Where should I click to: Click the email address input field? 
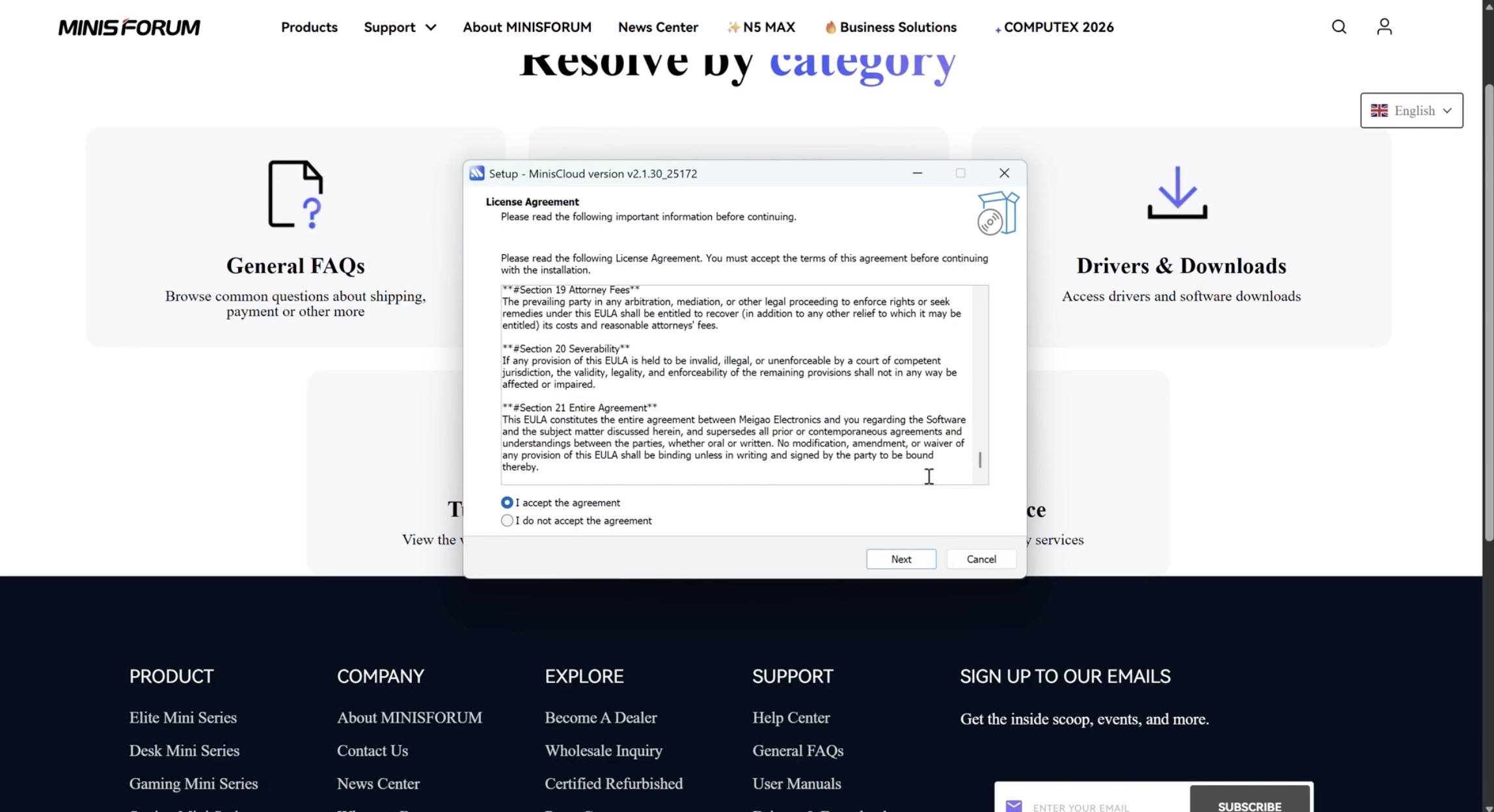[x=1107, y=806]
